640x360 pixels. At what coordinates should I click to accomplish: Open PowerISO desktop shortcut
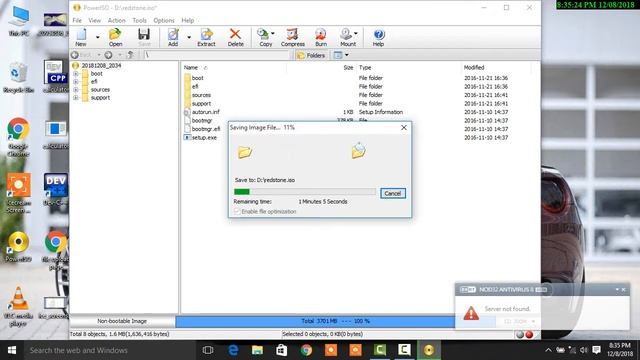click(x=18, y=246)
